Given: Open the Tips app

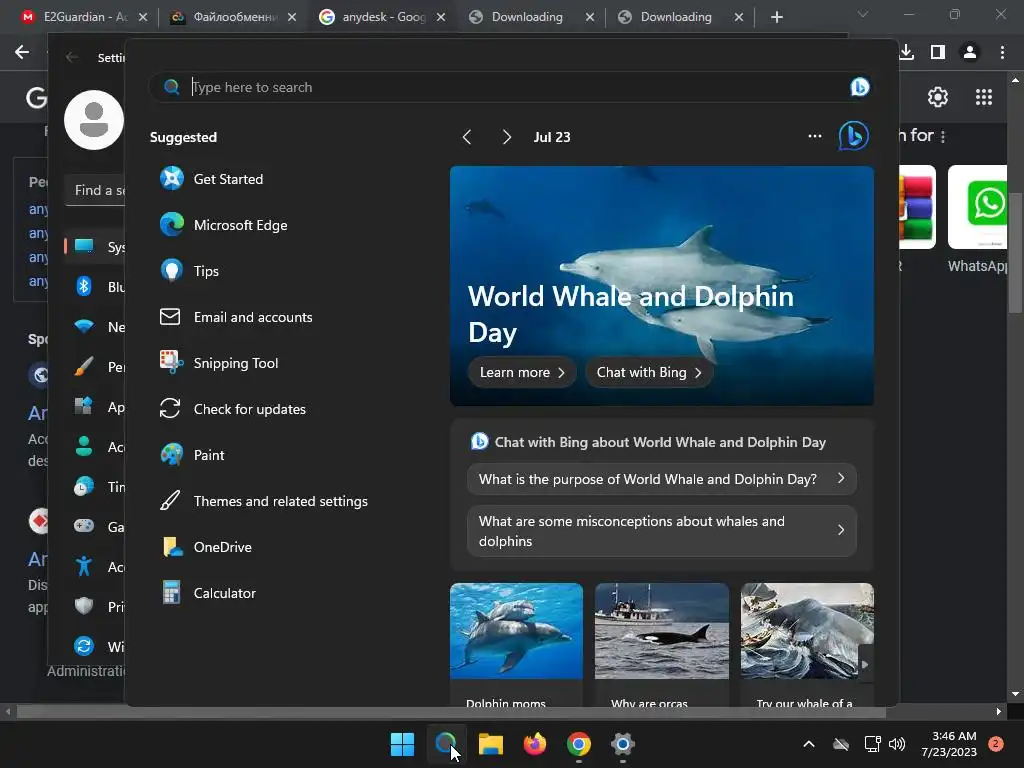Looking at the screenshot, I should point(189,270).
